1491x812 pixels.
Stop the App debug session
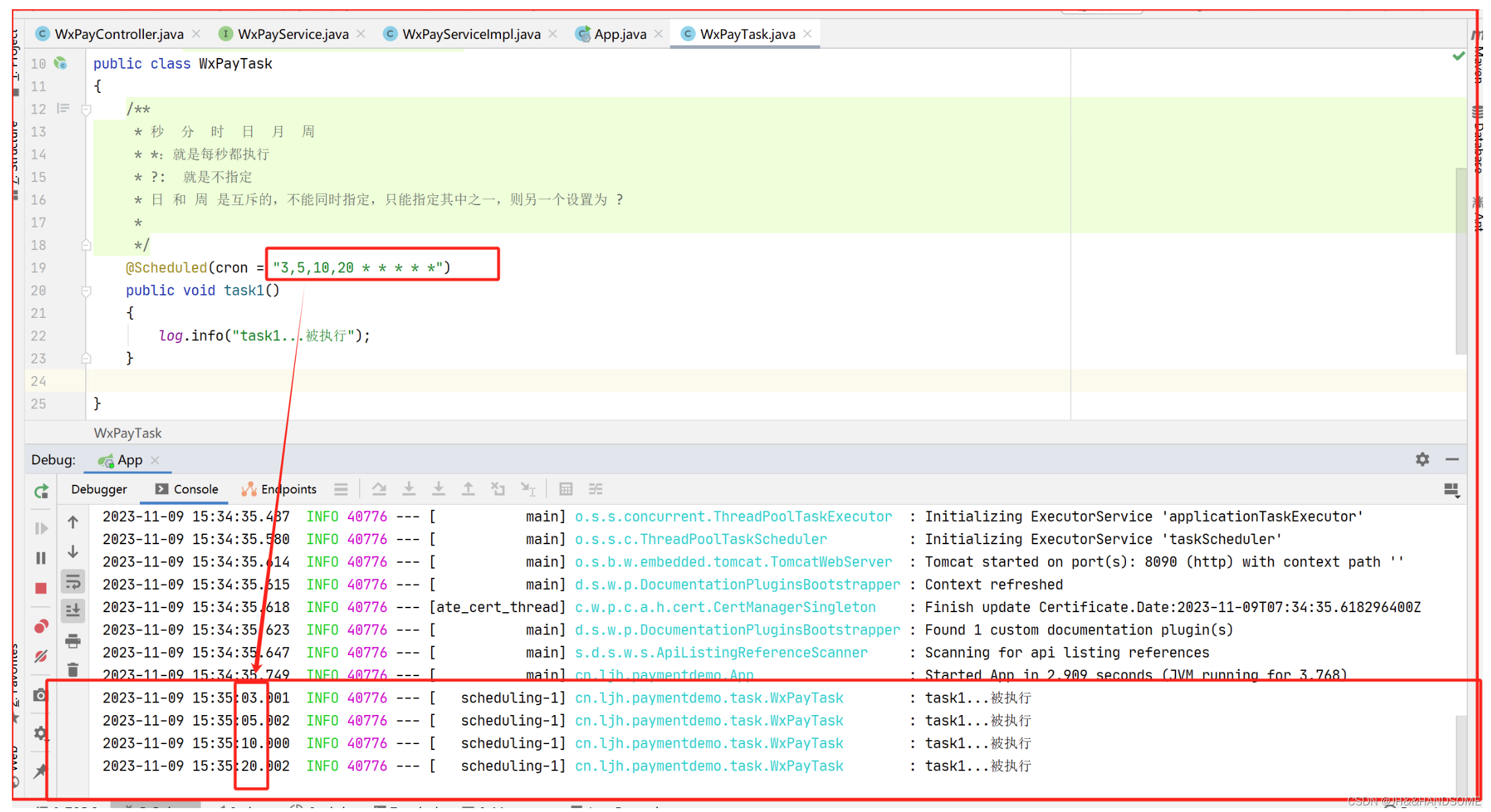point(41,588)
